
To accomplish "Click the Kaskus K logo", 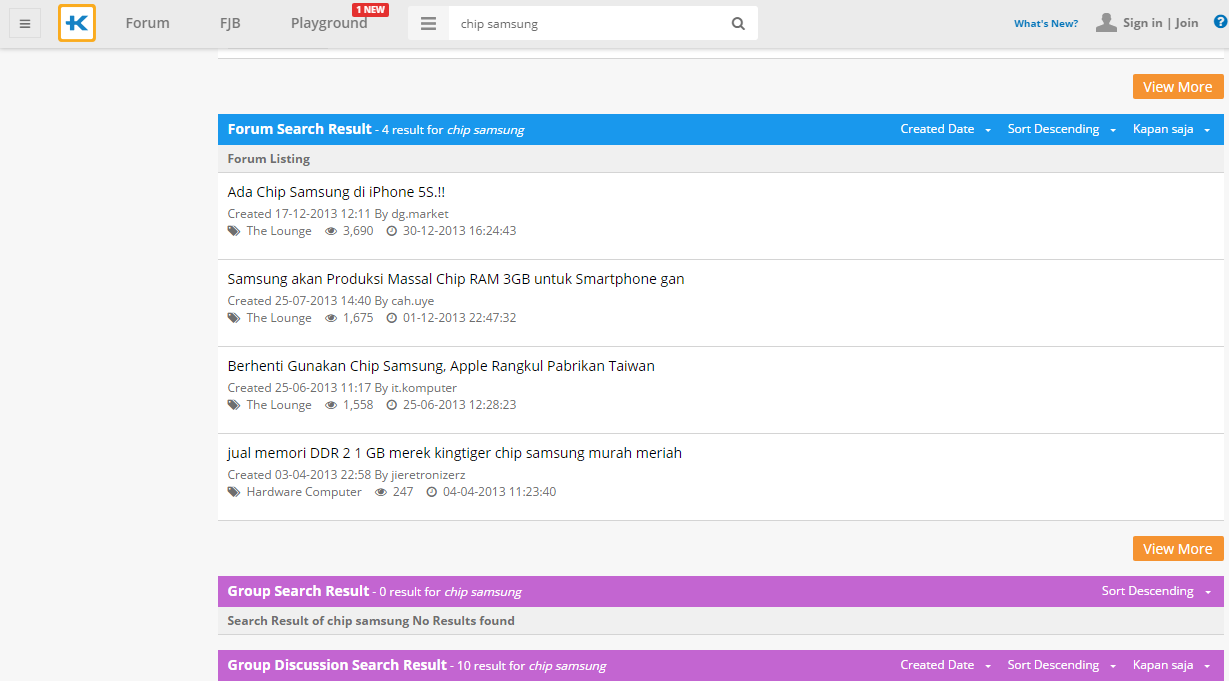I will [x=77, y=23].
